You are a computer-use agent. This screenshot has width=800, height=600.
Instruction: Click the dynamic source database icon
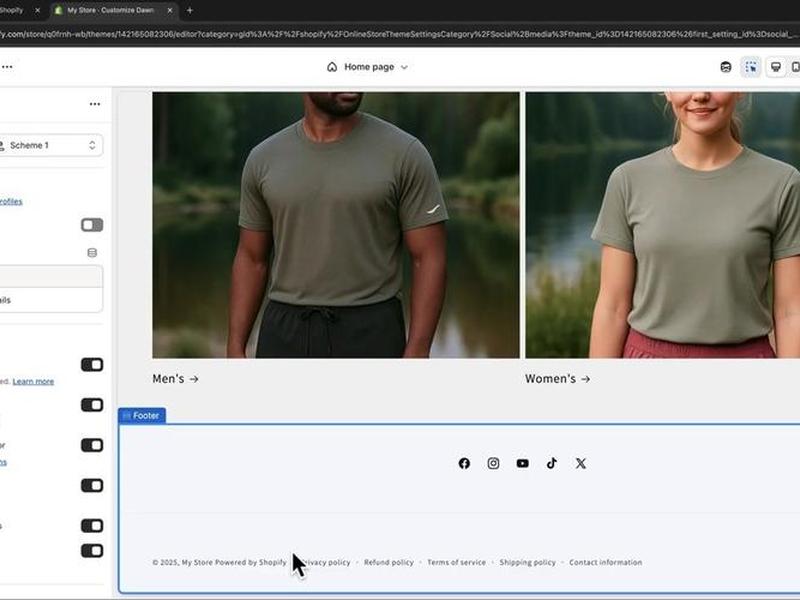click(x=92, y=253)
